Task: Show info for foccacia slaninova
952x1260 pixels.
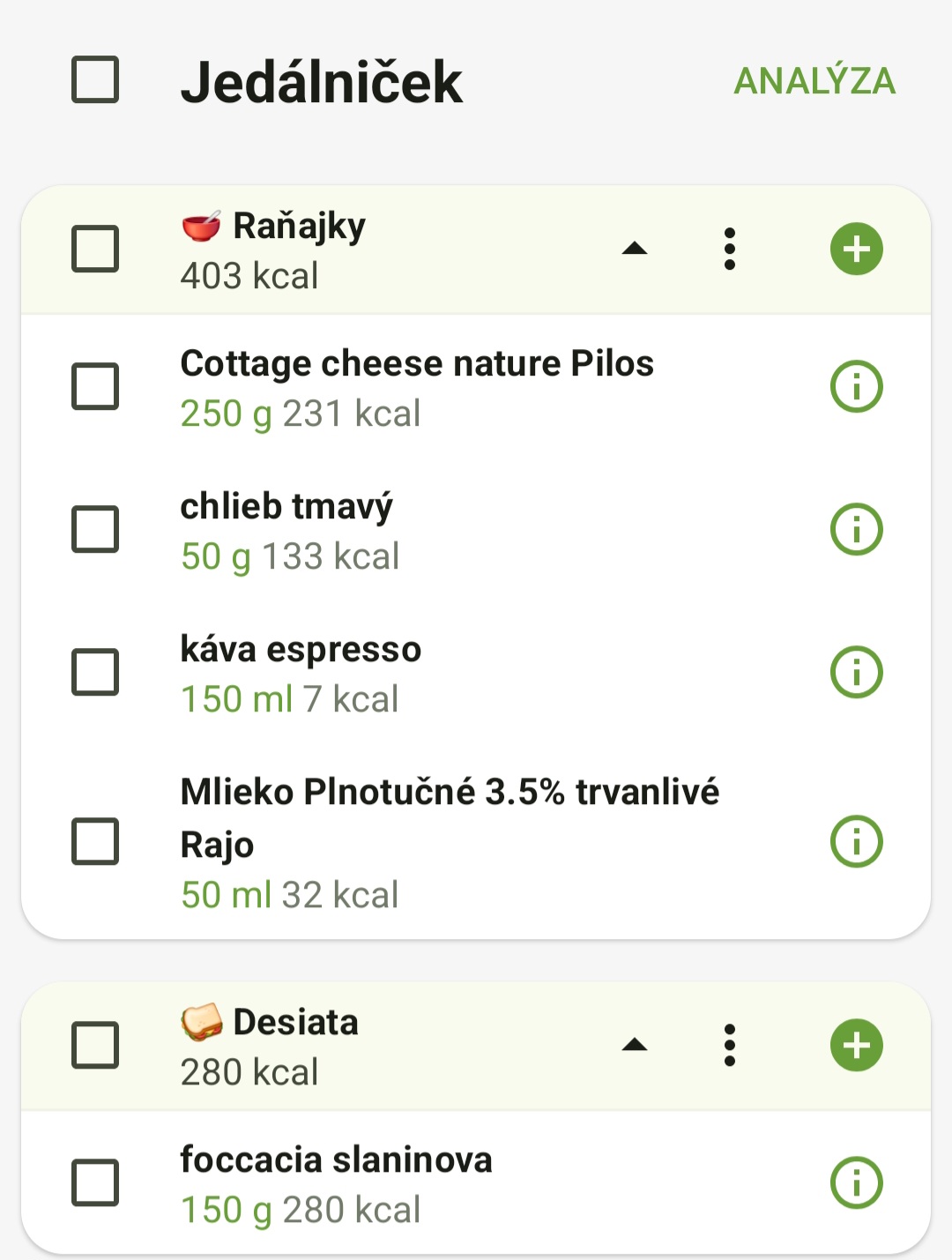Action: [856, 1182]
